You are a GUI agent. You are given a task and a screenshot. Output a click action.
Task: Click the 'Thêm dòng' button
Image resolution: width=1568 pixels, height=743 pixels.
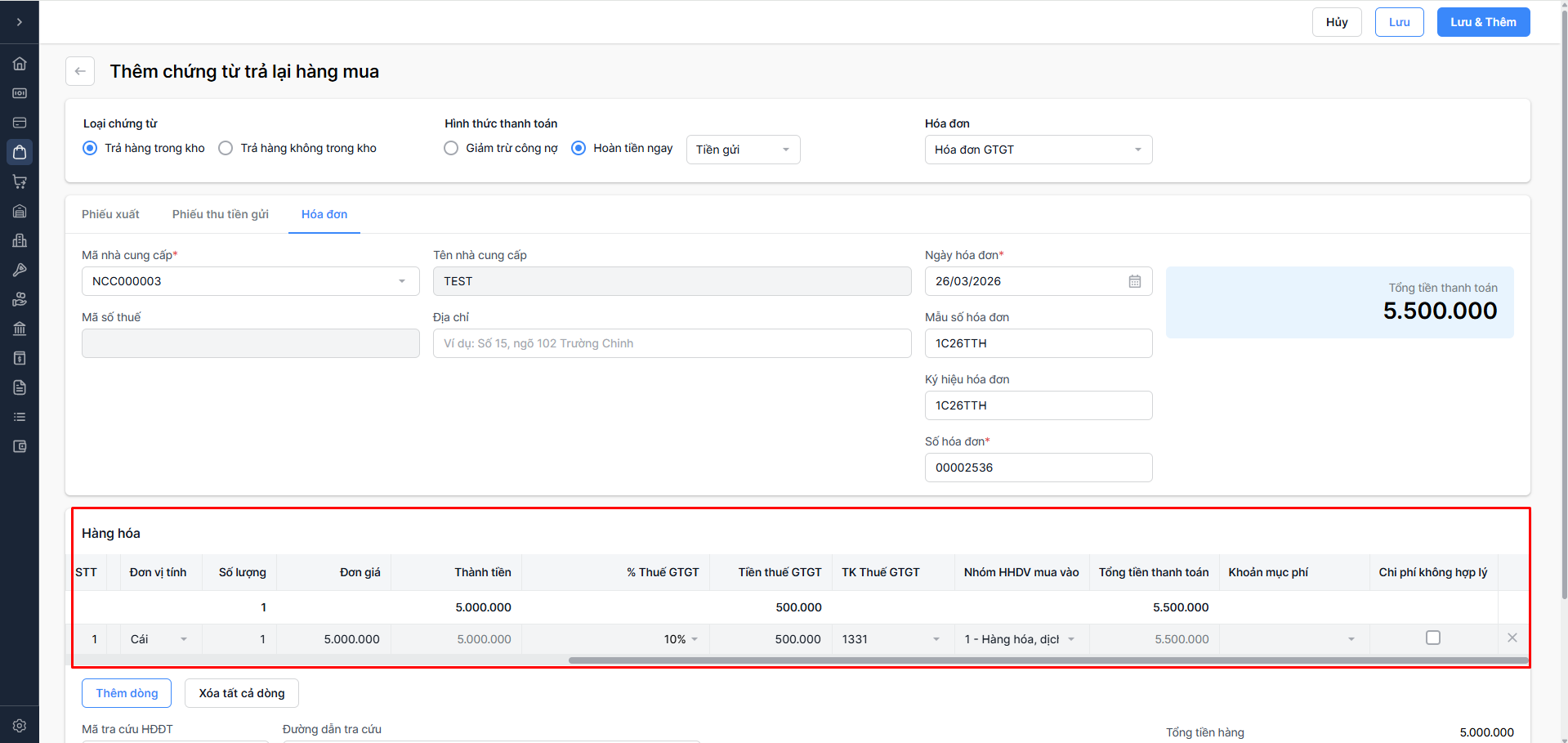pyautogui.click(x=127, y=693)
